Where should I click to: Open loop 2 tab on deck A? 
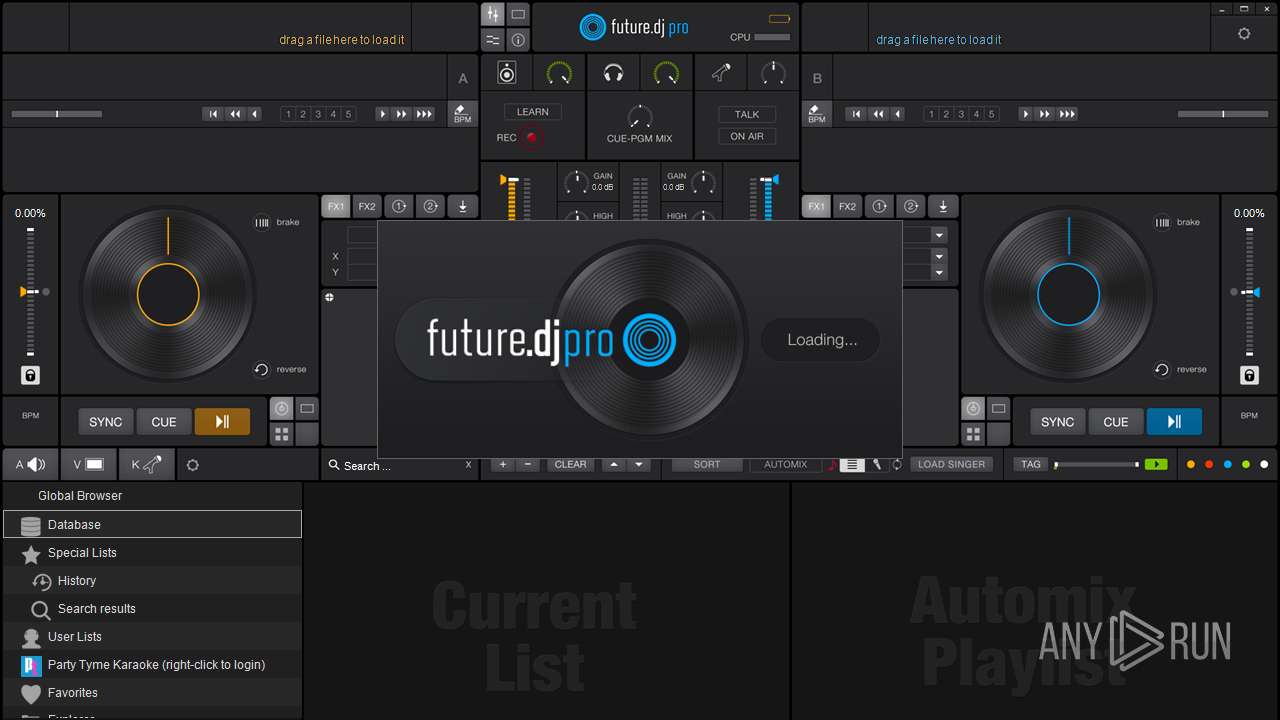430,207
